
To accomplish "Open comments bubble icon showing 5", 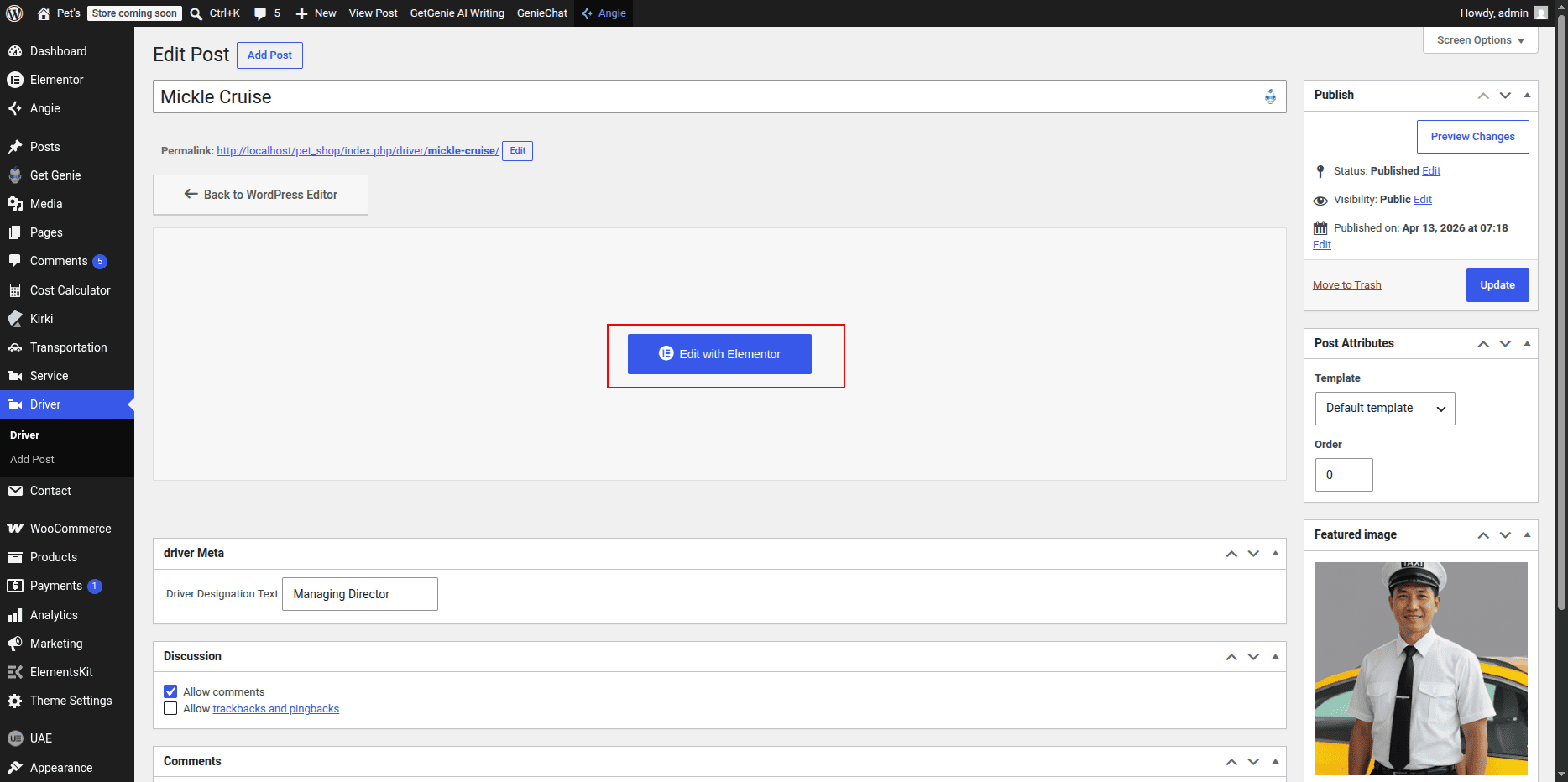I will 260,13.
